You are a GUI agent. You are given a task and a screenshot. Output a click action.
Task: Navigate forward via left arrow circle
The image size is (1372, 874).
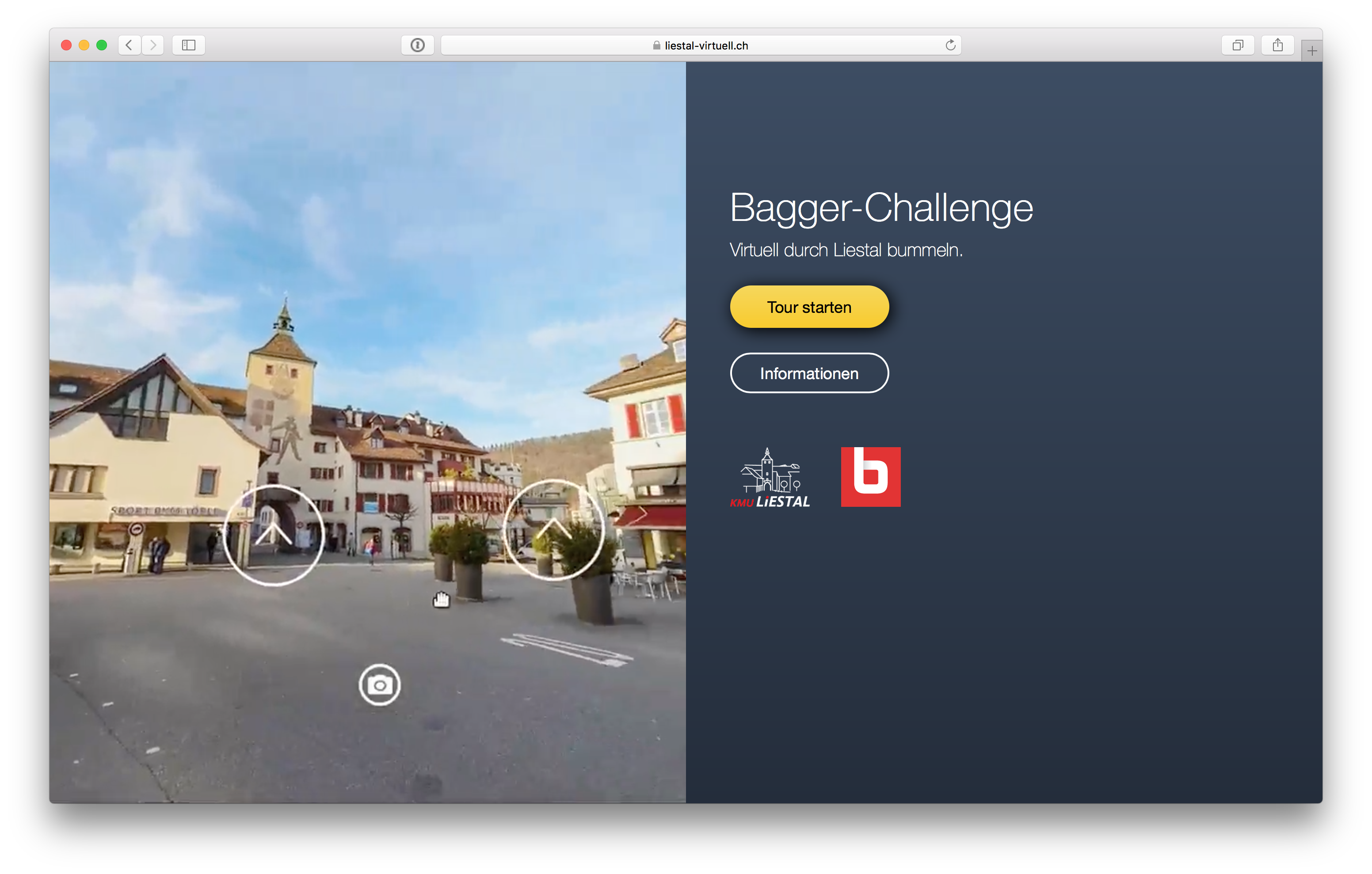point(274,535)
